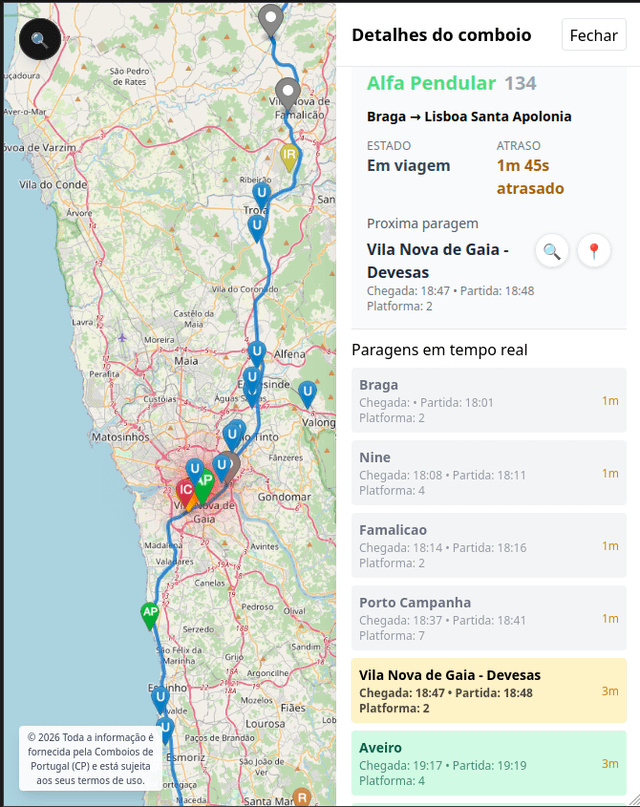Image resolution: width=640 pixels, height=807 pixels.
Task: Click the map copyright notice box
Action: click(x=90, y=758)
